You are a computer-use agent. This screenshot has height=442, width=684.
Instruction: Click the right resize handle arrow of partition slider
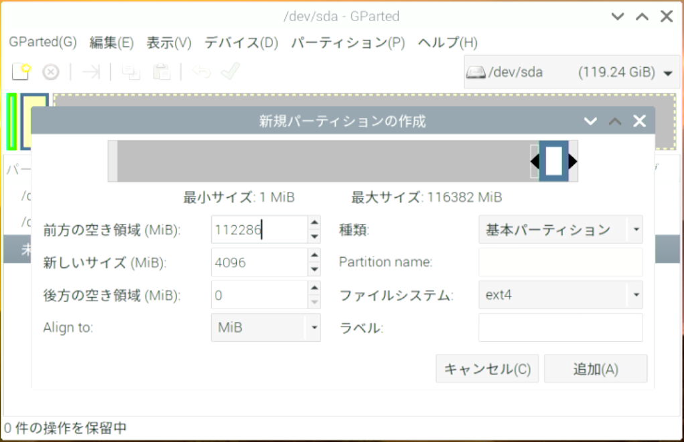(x=573, y=161)
